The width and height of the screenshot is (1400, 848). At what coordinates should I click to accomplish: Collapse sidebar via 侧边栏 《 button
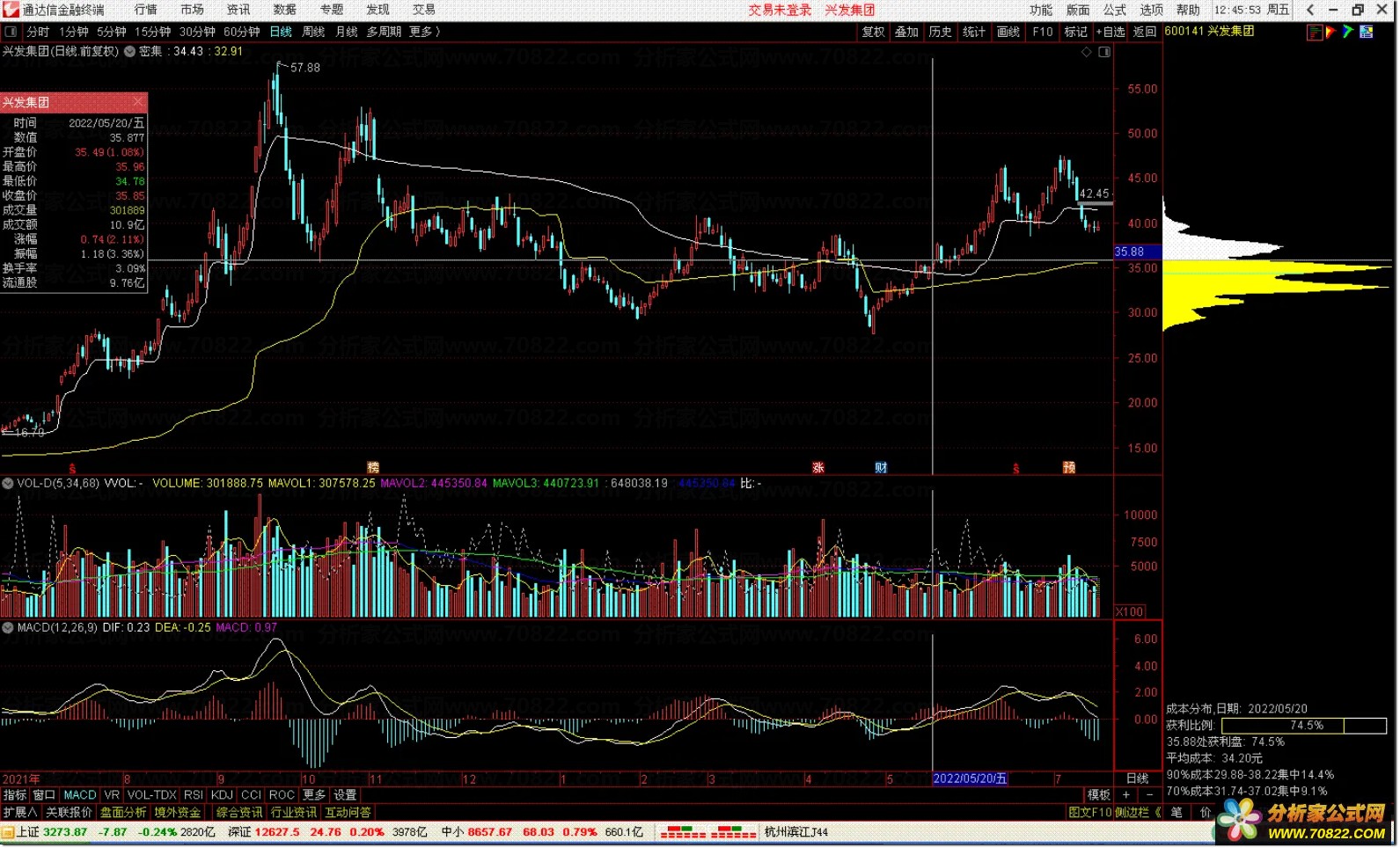pos(1139,813)
